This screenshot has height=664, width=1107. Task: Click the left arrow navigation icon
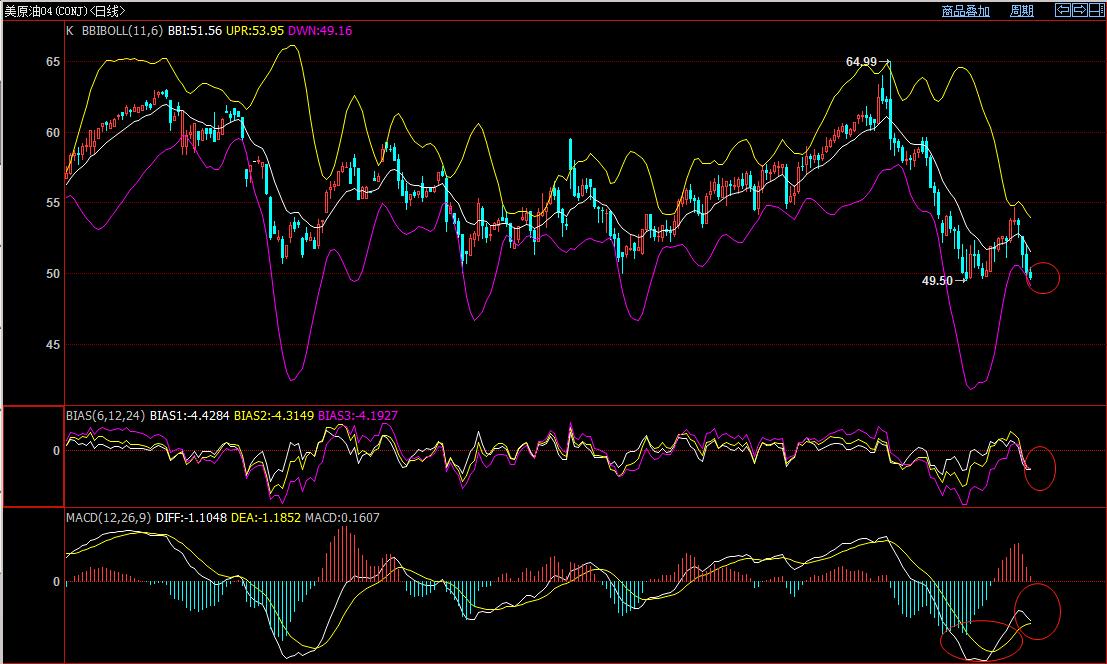click(x=1064, y=10)
